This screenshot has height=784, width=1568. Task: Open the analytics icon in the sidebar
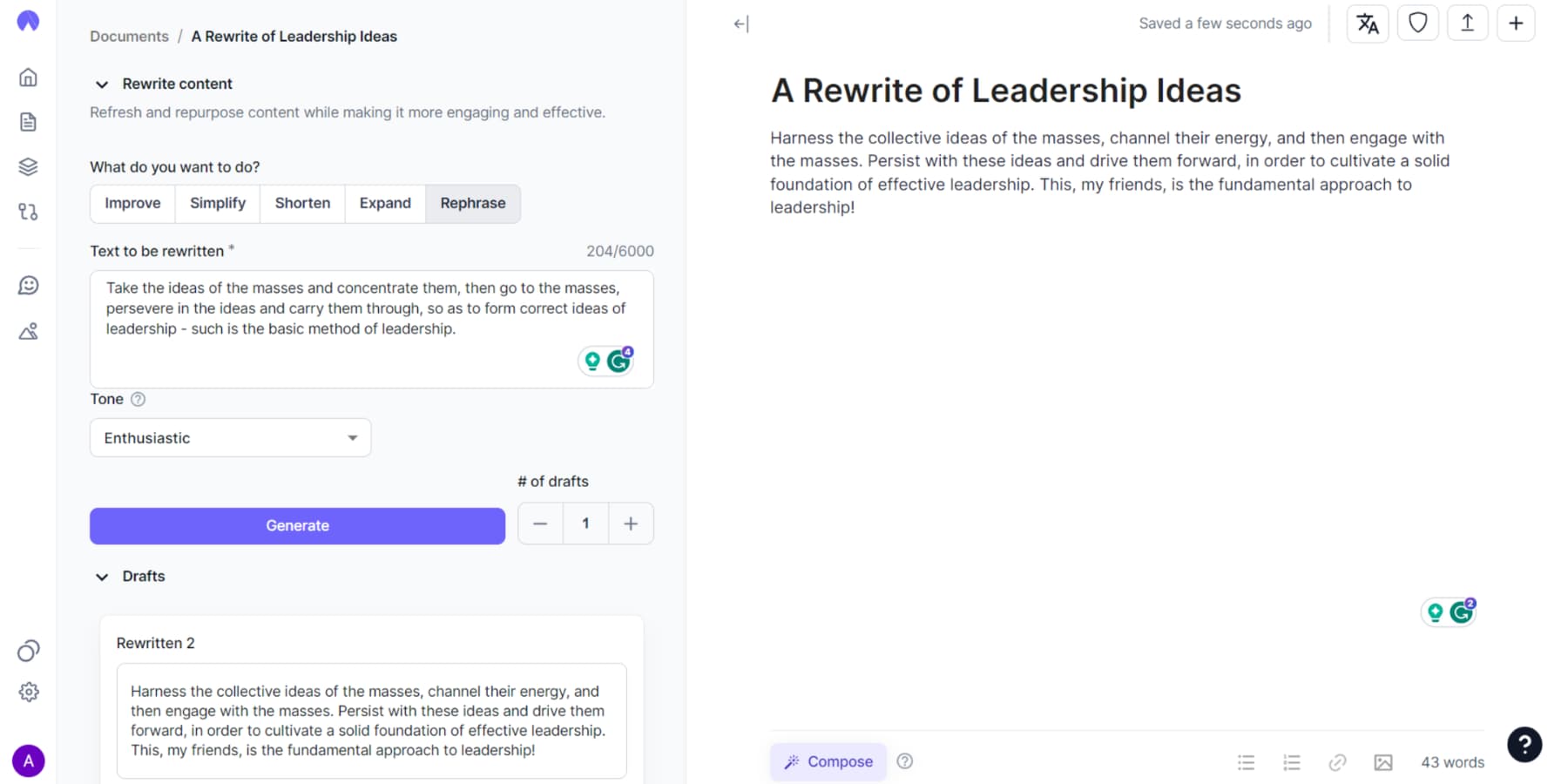pyautogui.click(x=28, y=332)
